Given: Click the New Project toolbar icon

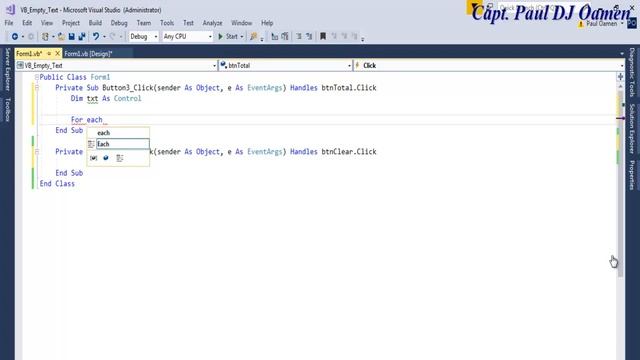Looking at the screenshot, I should click(x=45, y=37).
